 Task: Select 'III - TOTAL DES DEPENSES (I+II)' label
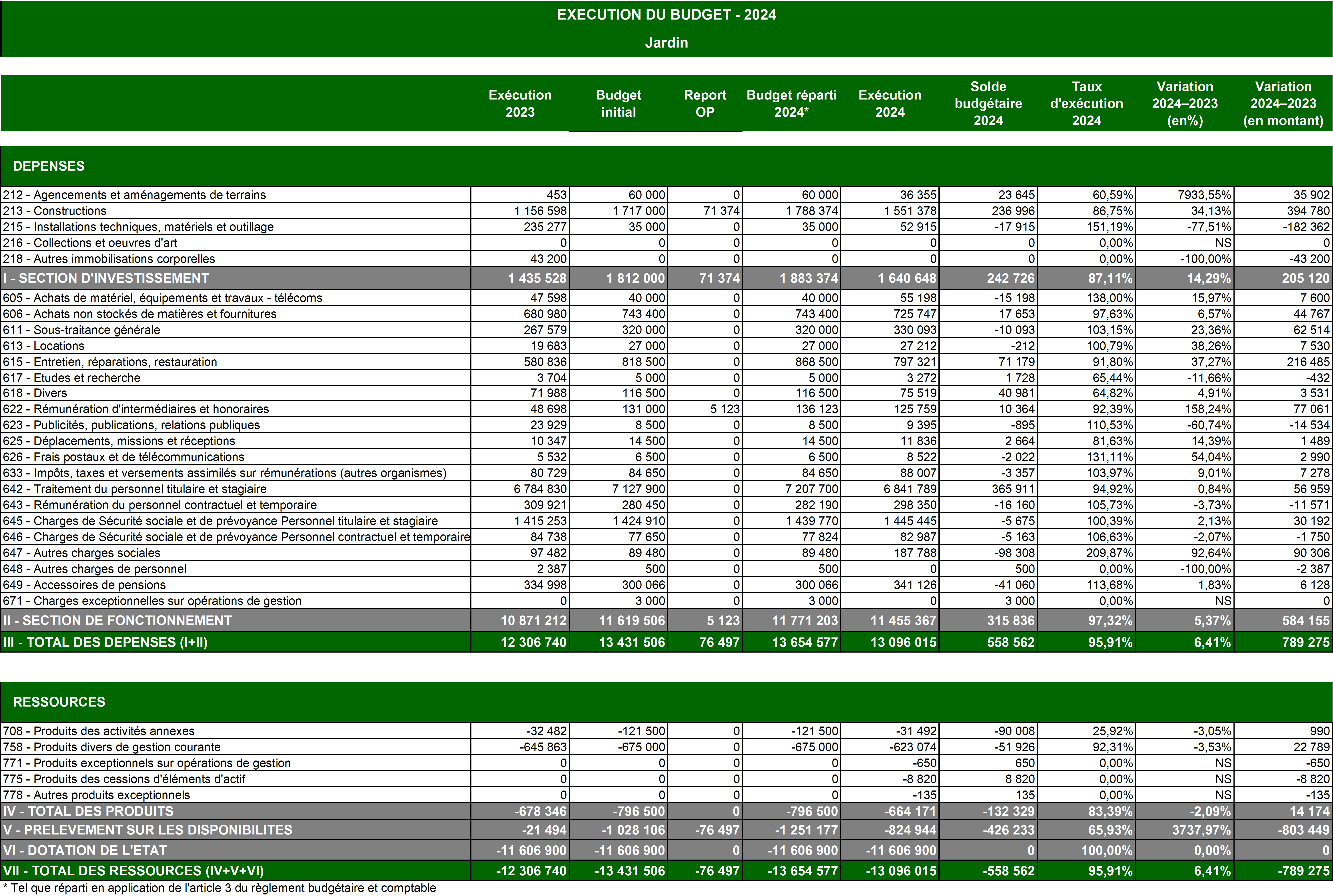[x=105, y=642]
